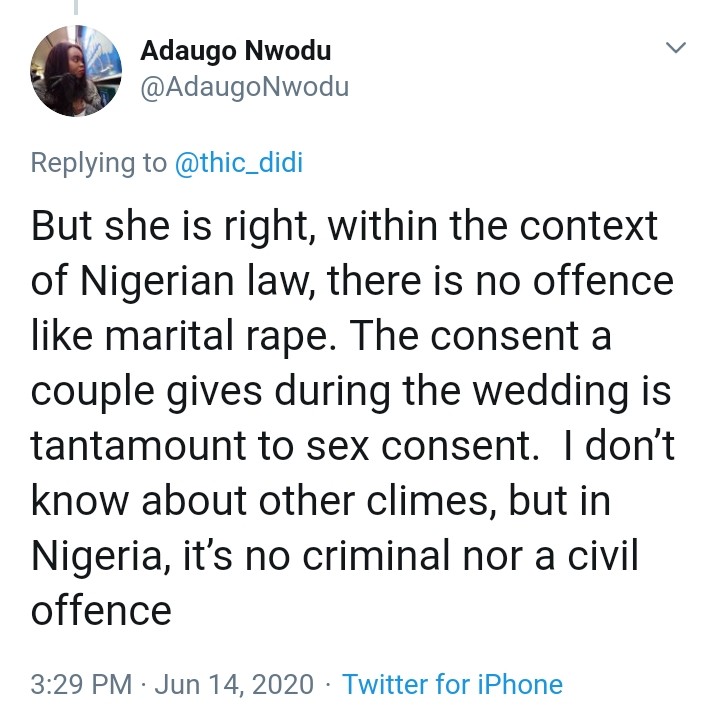
Task: Open the @thic_didi mention link
Action: point(238,163)
